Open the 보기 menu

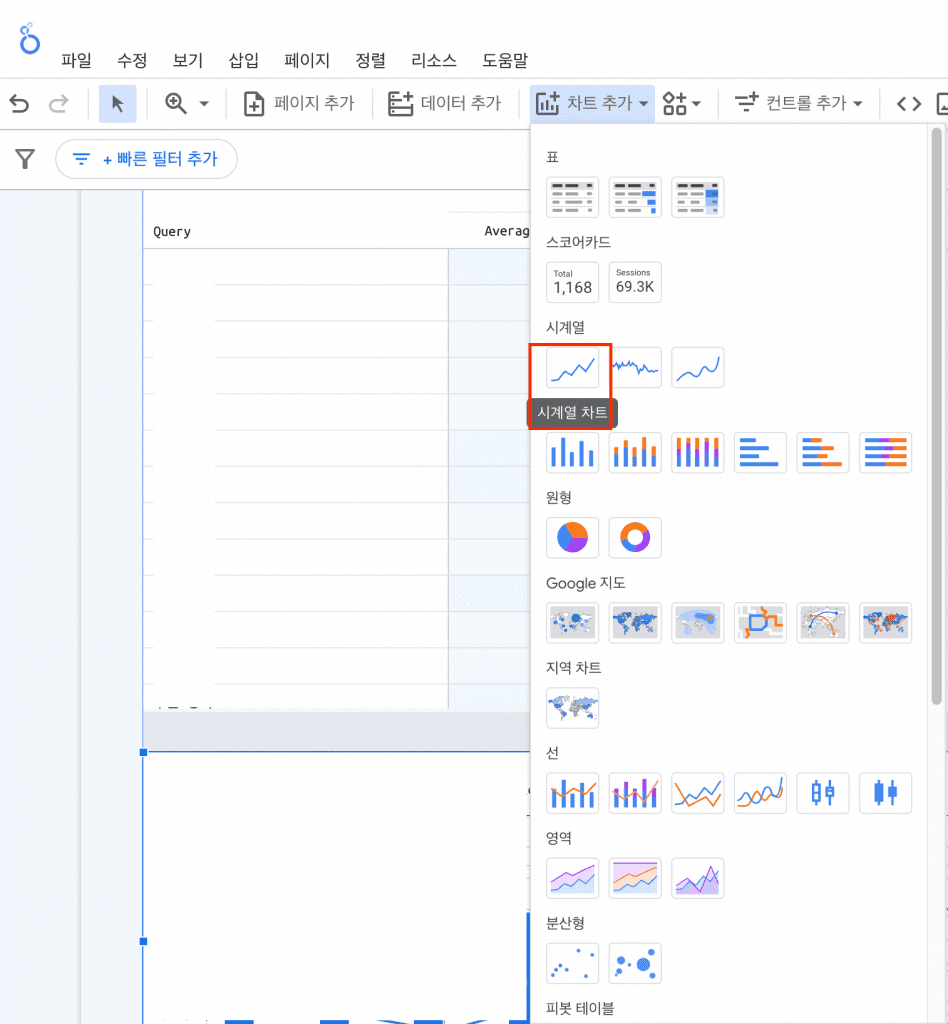pos(188,61)
